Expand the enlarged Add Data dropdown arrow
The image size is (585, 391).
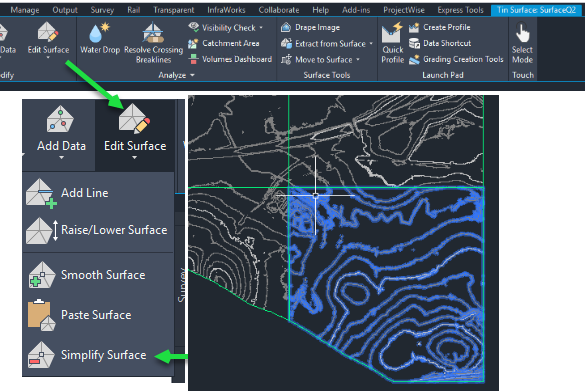pyautogui.click(x=61, y=158)
